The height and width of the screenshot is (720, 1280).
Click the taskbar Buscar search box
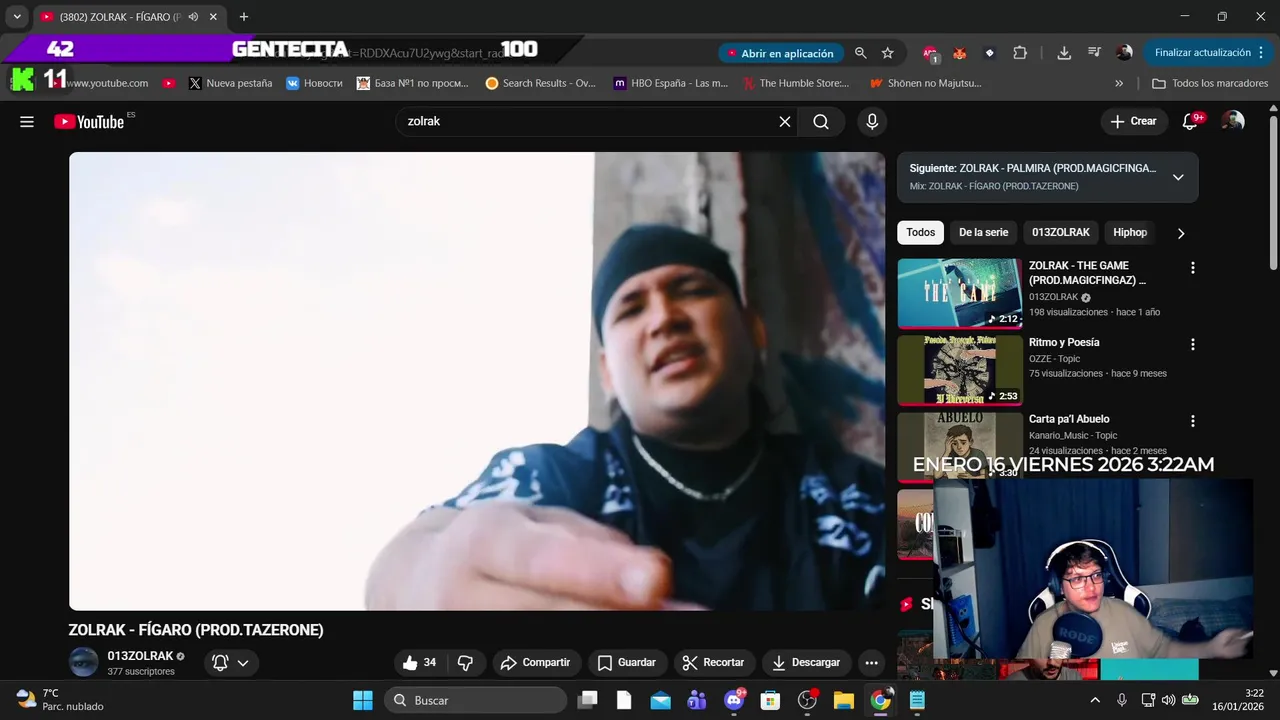tap(475, 700)
